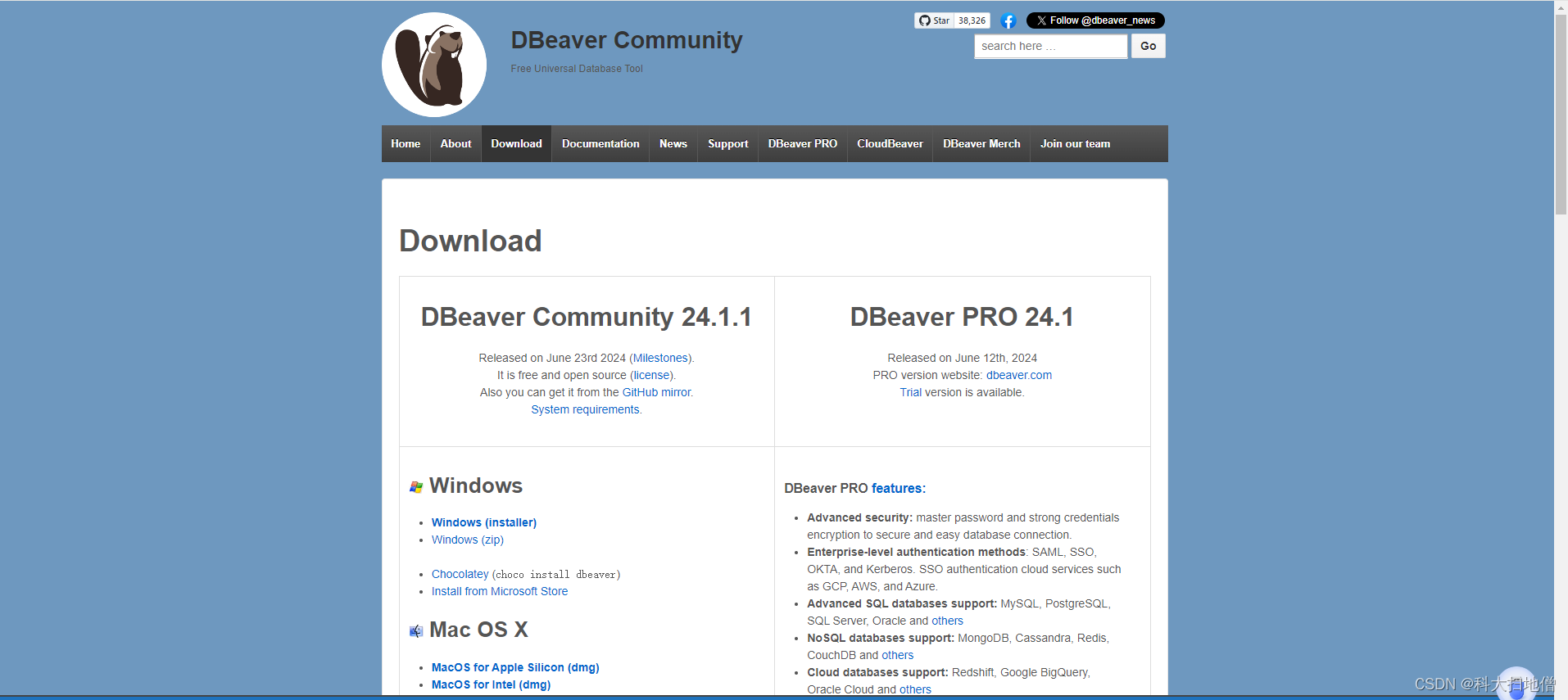Image resolution: width=1568 pixels, height=700 pixels.
Task: Open the GitHub mirror link
Action: point(656,392)
